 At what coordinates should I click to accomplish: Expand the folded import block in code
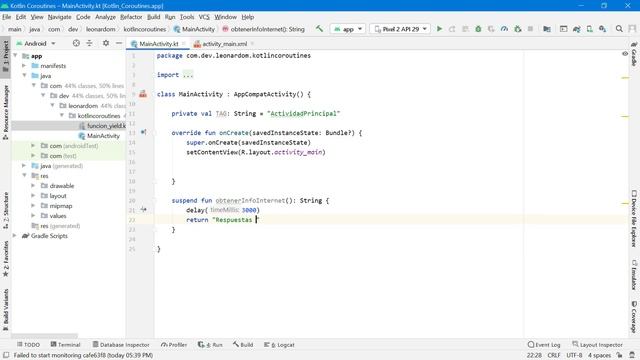[x=188, y=75]
